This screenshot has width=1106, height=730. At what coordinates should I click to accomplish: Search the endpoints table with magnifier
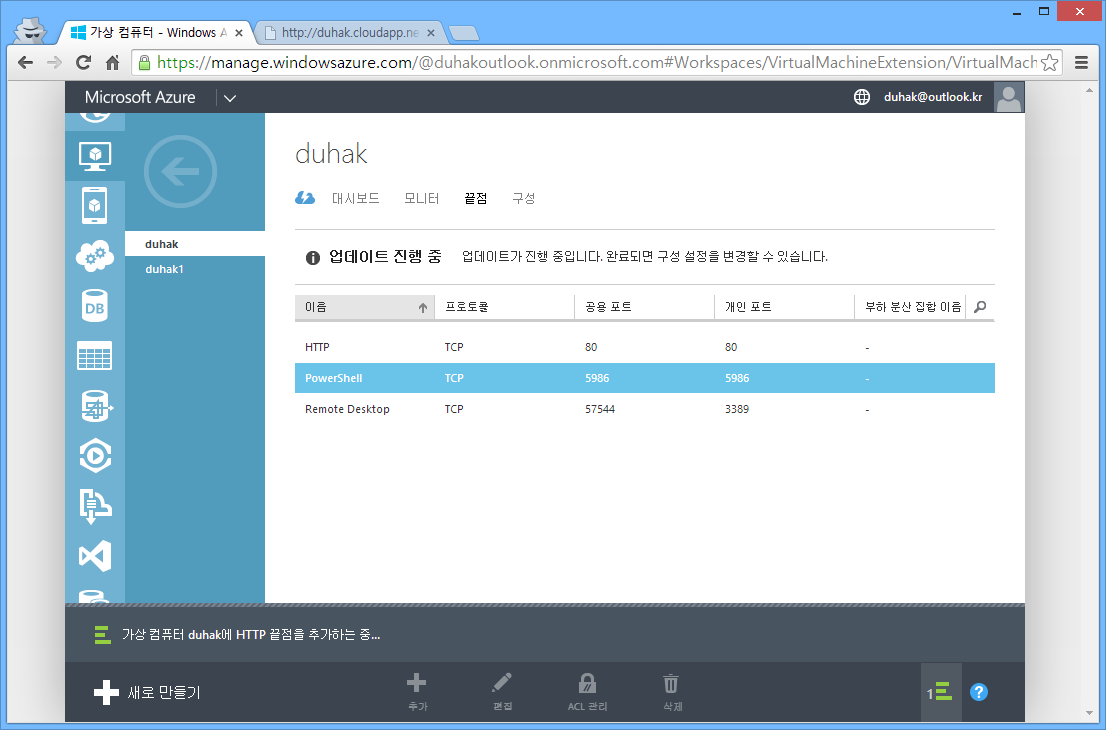click(x=980, y=307)
